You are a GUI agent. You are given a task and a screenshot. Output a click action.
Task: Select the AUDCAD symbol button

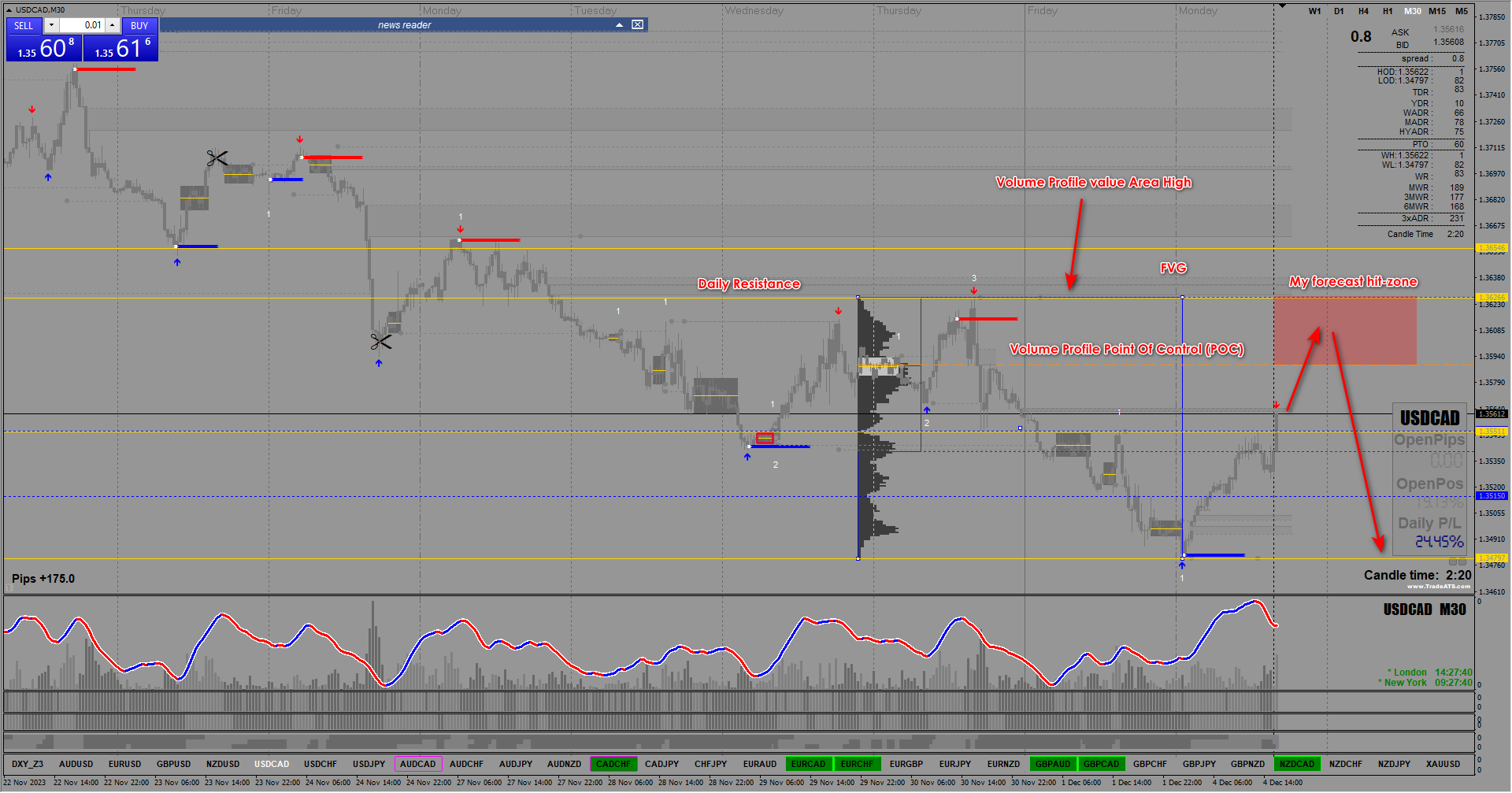pyautogui.click(x=418, y=764)
